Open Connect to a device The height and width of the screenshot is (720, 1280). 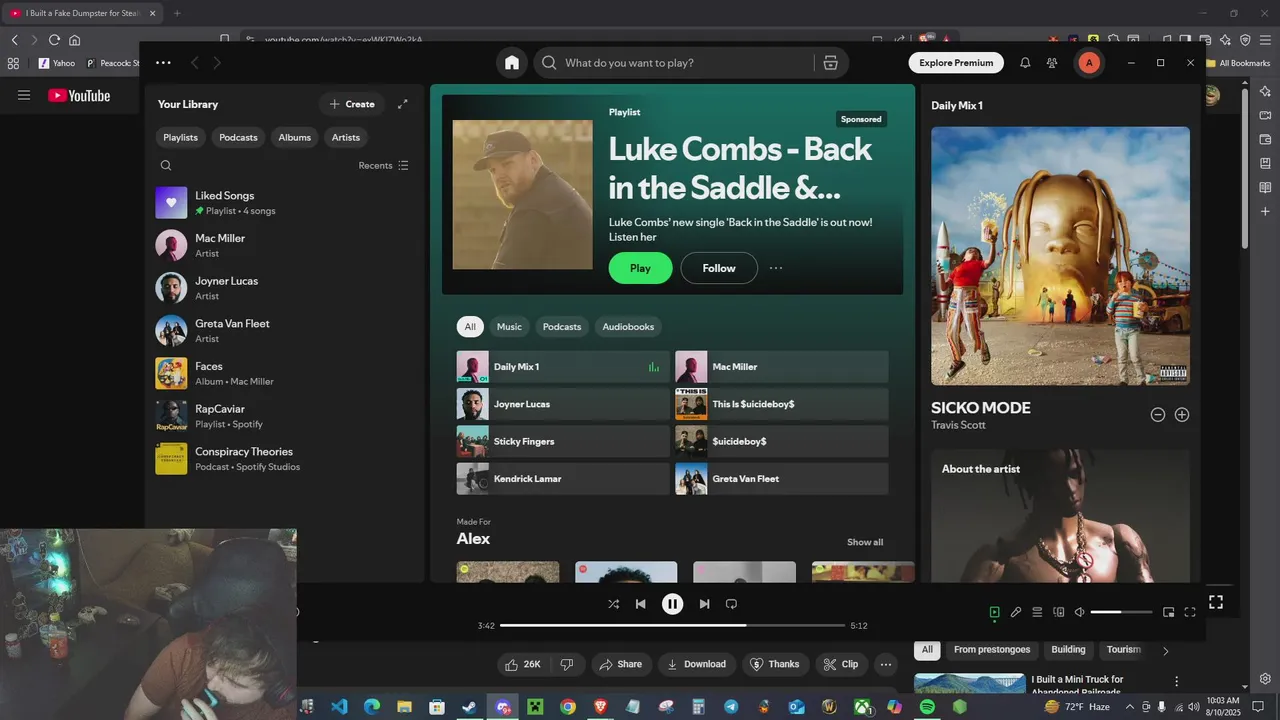pyautogui.click(x=1058, y=612)
